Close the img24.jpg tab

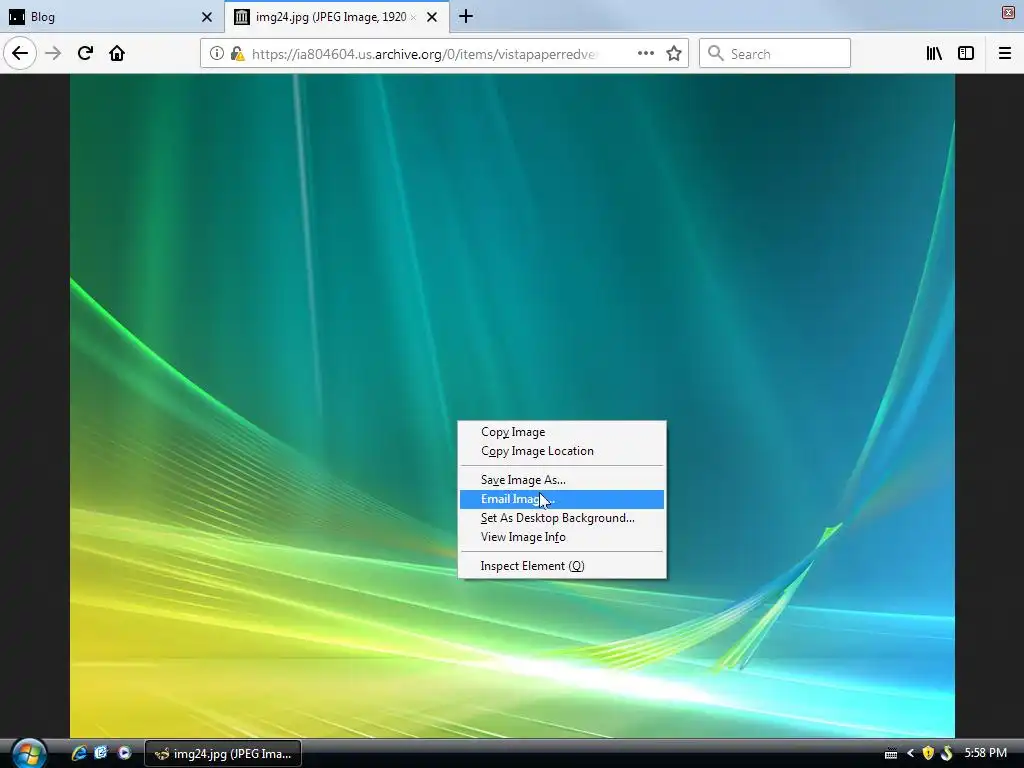point(432,17)
